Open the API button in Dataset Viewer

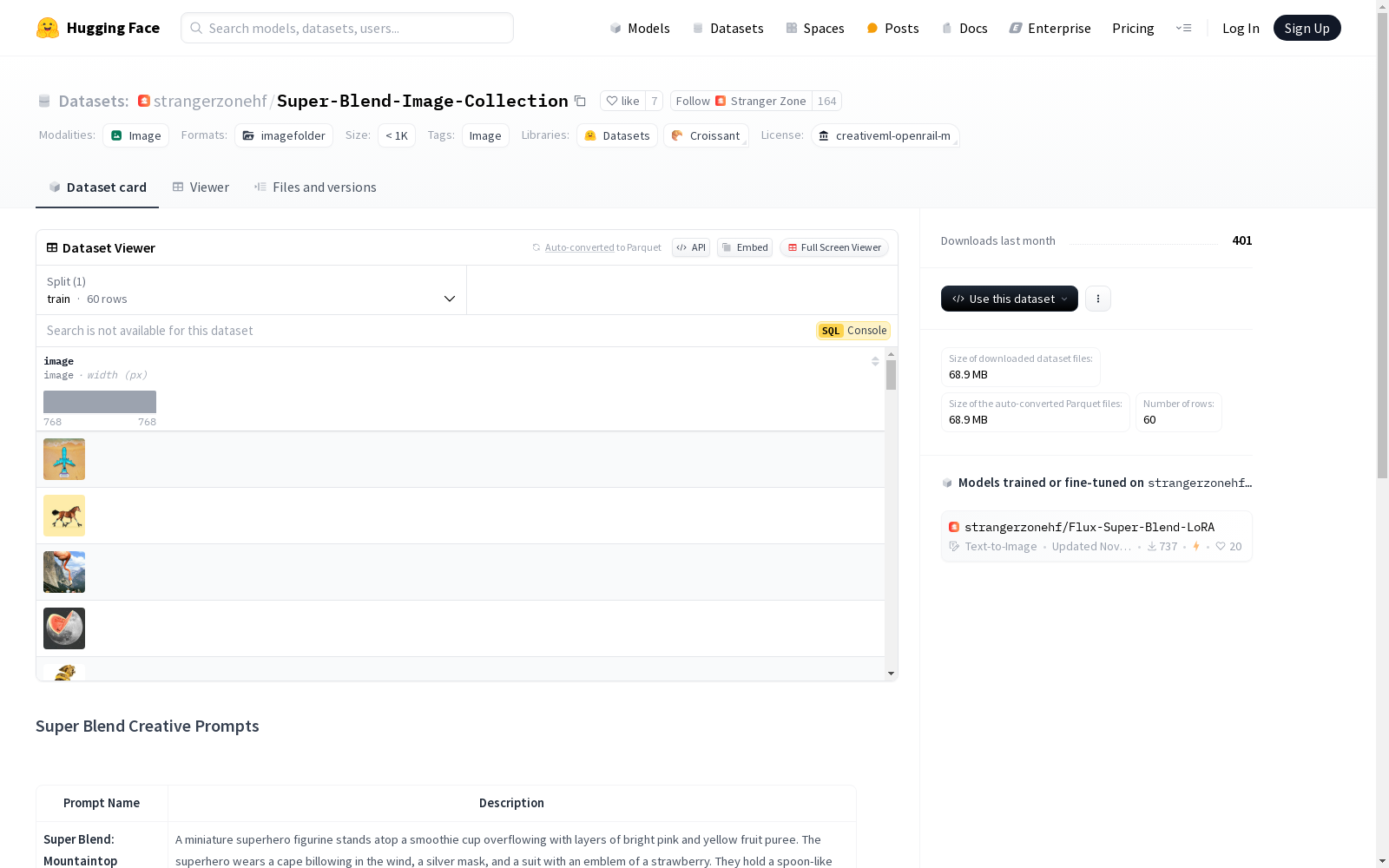[x=691, y=247]
